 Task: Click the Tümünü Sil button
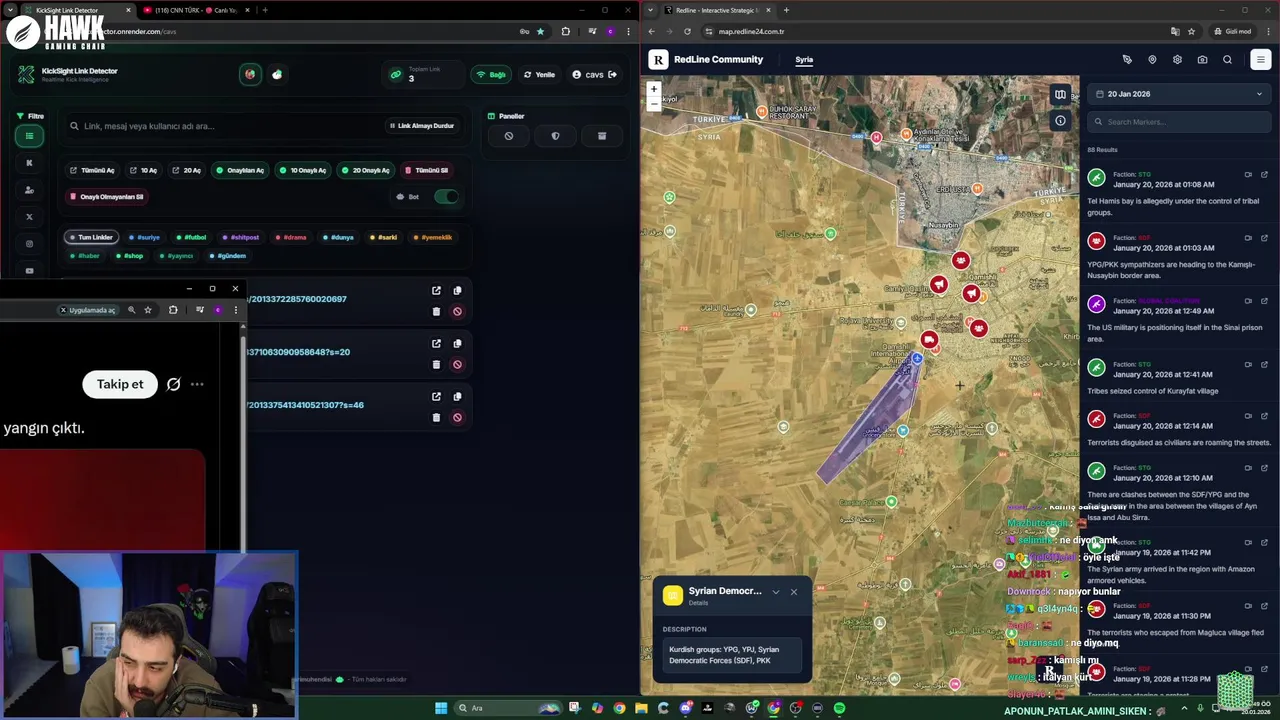tap(426, 170)
